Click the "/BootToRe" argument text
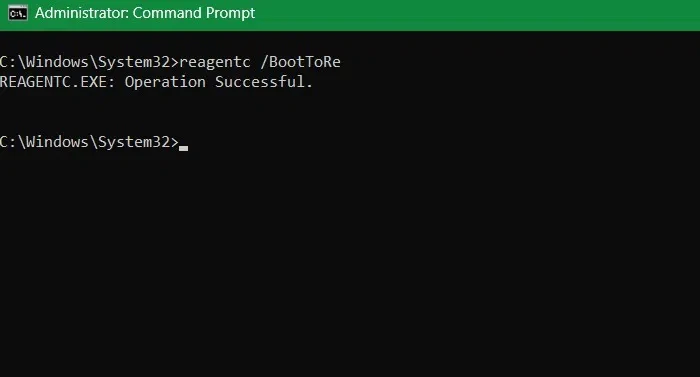The height and width of the screenshot is (377, 700). point(300,62)
